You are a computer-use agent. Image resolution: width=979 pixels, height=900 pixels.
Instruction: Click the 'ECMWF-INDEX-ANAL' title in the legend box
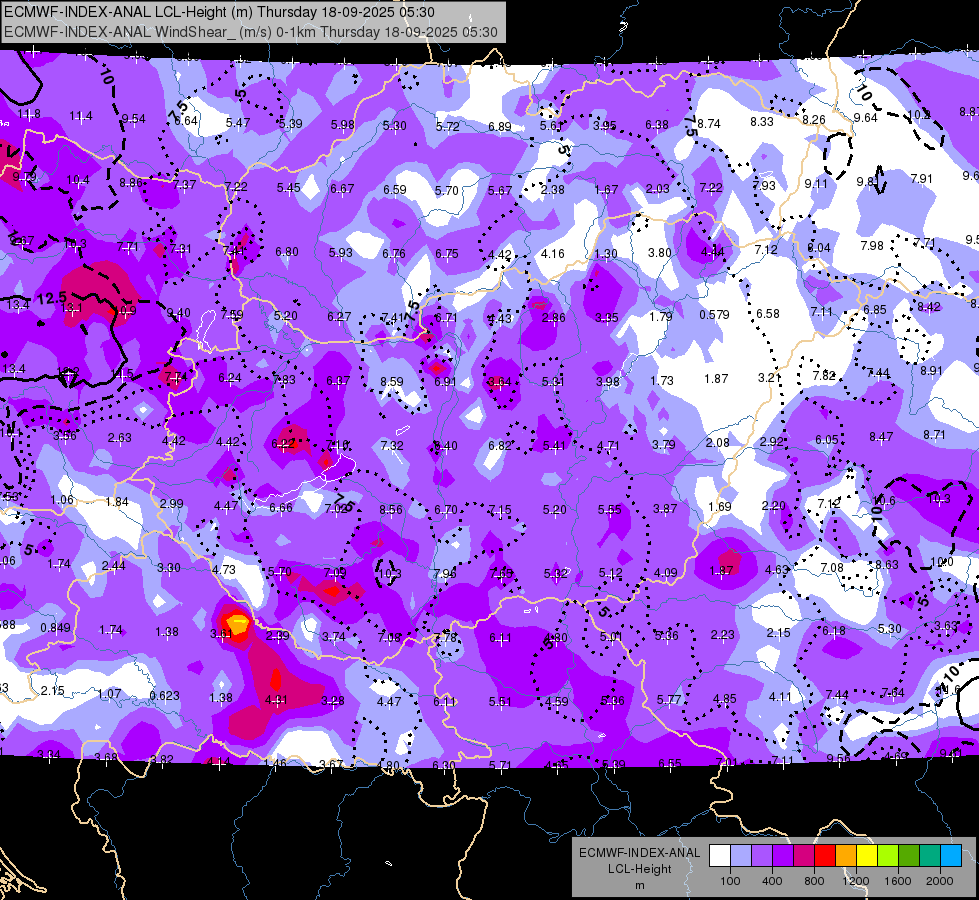(x=639, y=853)
